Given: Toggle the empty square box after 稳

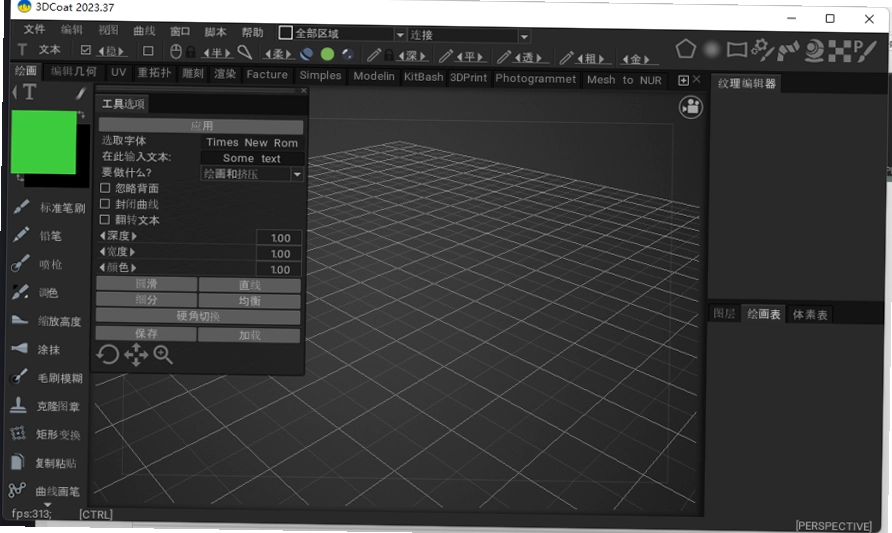Looking at the screenshot, I should [148, 51].
